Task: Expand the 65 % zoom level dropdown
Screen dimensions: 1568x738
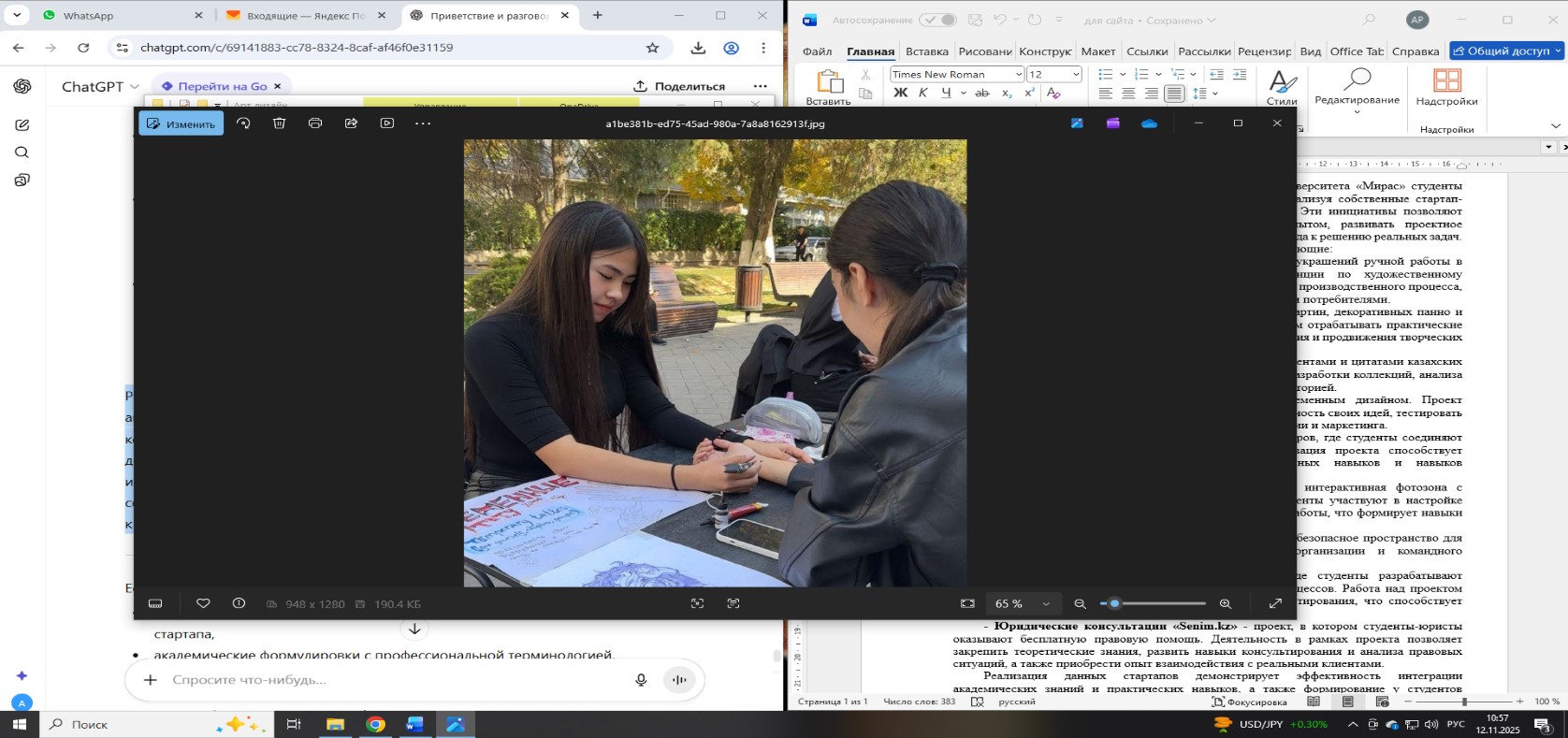Action: [x=1046, y=604]
